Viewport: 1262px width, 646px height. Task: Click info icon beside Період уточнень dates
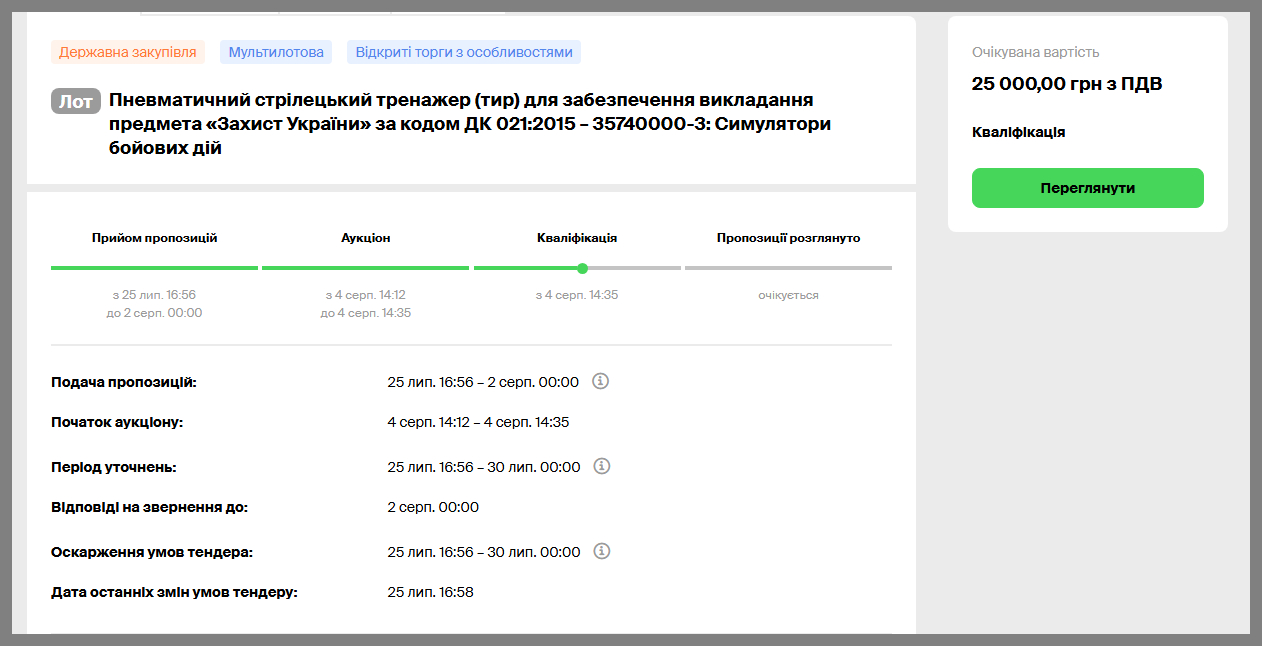601,466
